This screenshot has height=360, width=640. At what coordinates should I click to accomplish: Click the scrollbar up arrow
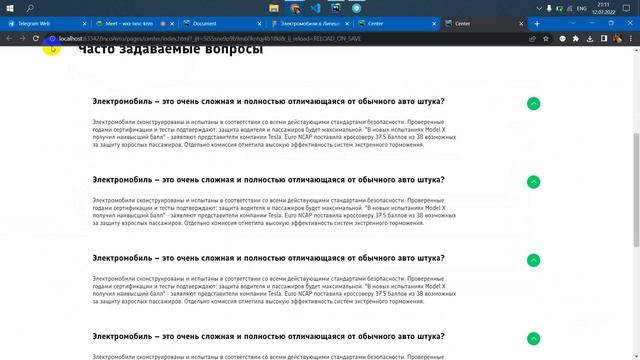[x=636, y=50]
